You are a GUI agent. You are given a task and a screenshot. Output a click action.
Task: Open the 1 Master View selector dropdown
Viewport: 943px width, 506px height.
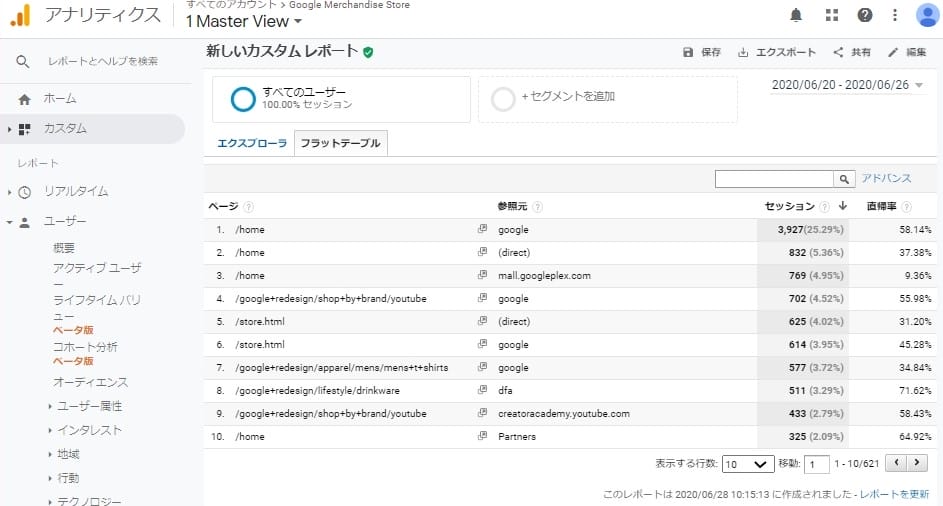click(244, 22)
